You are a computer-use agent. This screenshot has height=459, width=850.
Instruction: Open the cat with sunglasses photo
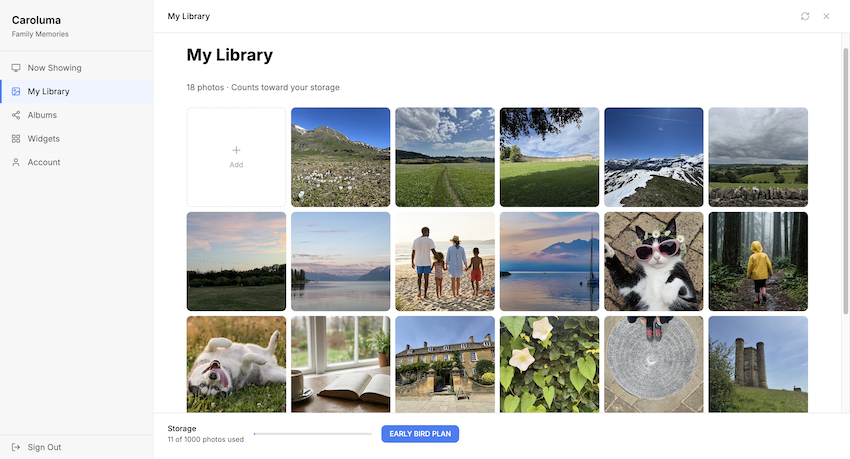point(654,261)
